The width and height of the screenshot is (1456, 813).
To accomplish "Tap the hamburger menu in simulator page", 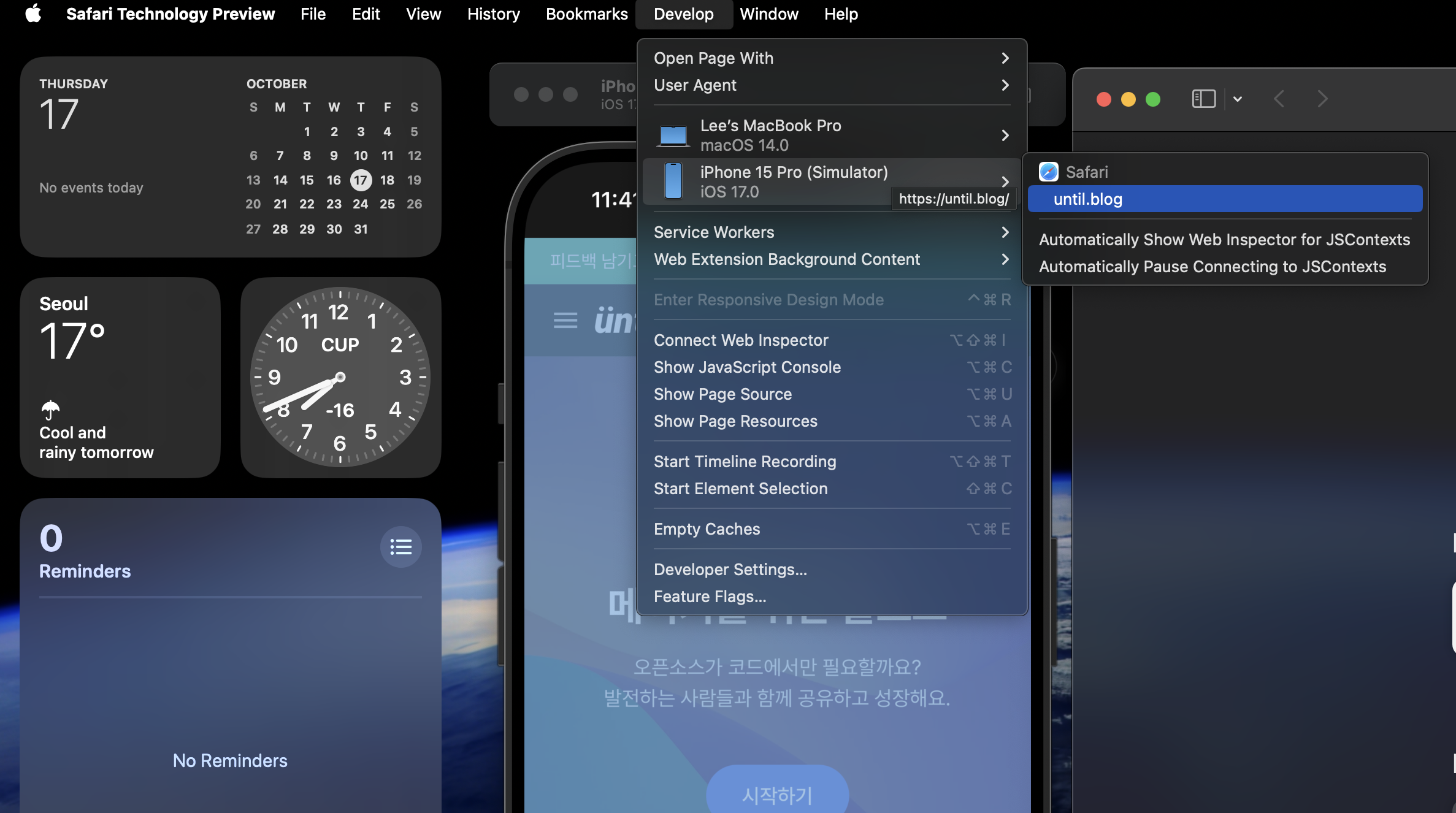I will coord(565,320).
